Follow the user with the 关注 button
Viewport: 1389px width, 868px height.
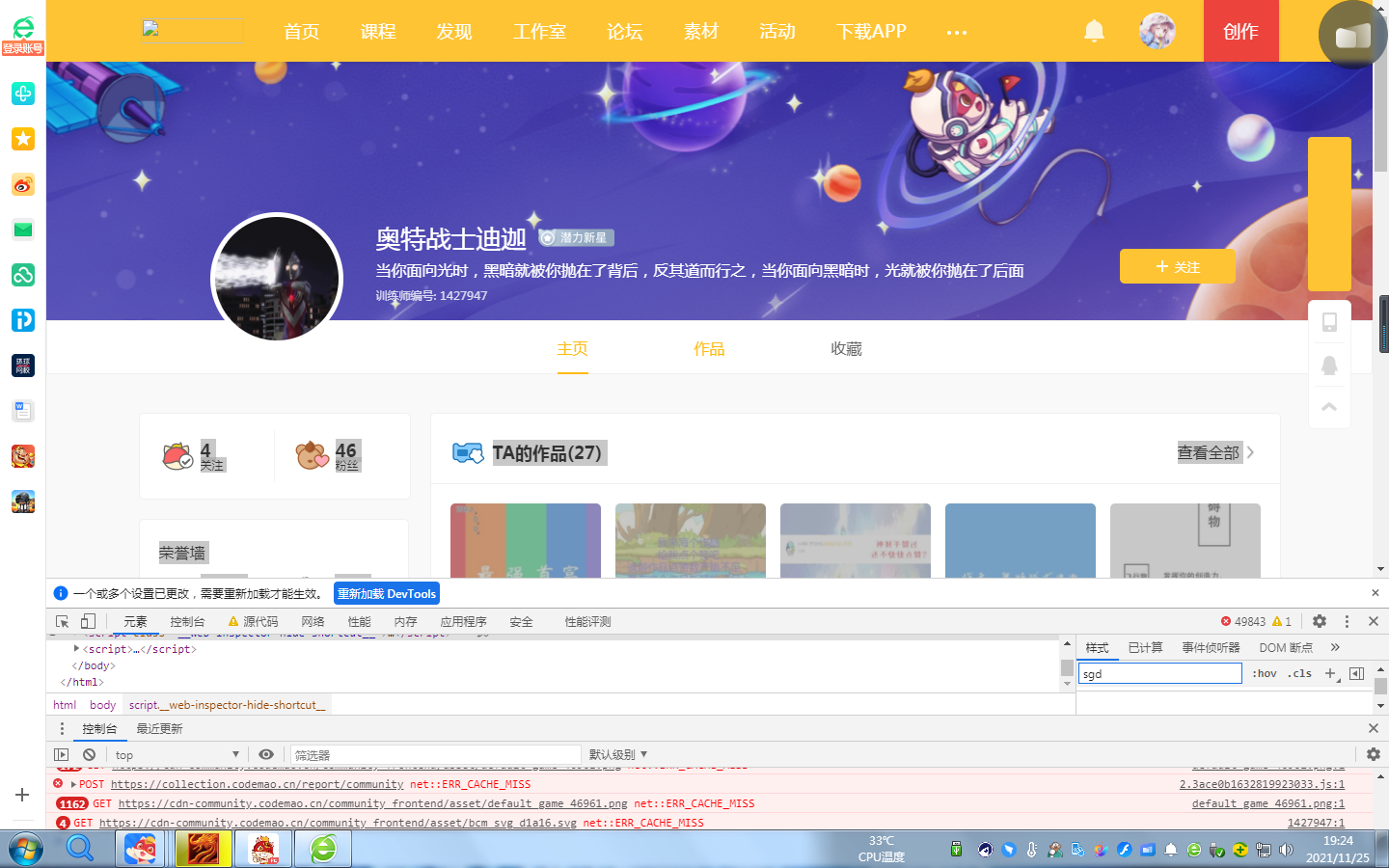point(1177,266)
